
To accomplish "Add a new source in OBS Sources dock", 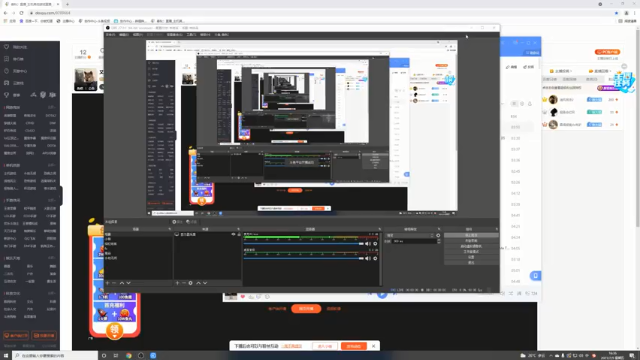I will [177, 283].
